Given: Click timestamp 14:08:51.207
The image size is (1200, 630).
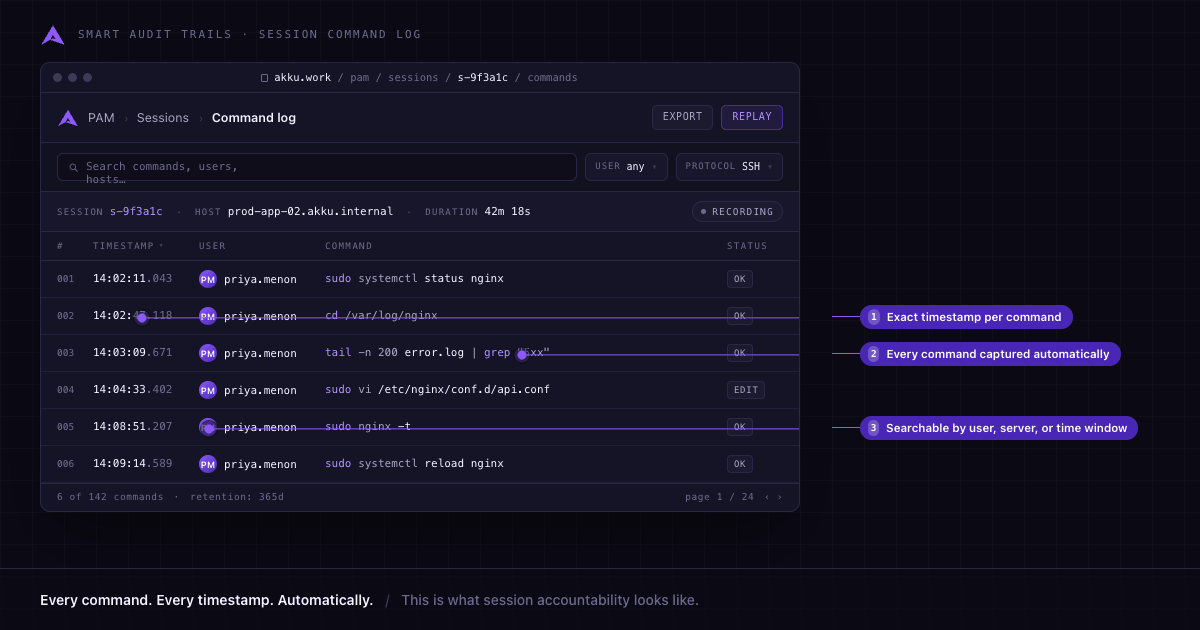Looking at the screenshot, I should tap(133, 427).
